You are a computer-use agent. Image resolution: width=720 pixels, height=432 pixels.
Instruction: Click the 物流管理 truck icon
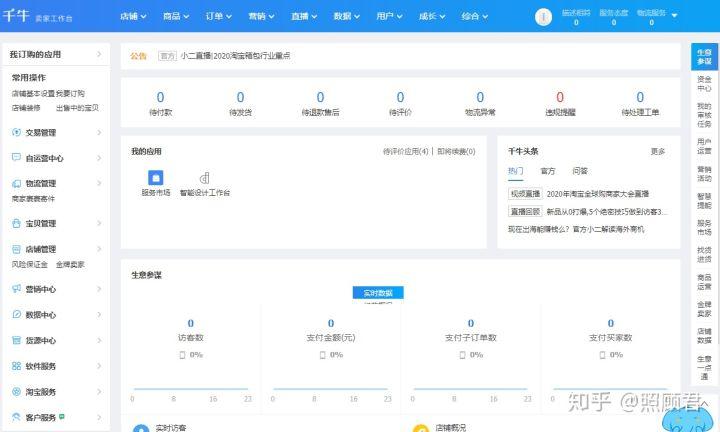17,183
